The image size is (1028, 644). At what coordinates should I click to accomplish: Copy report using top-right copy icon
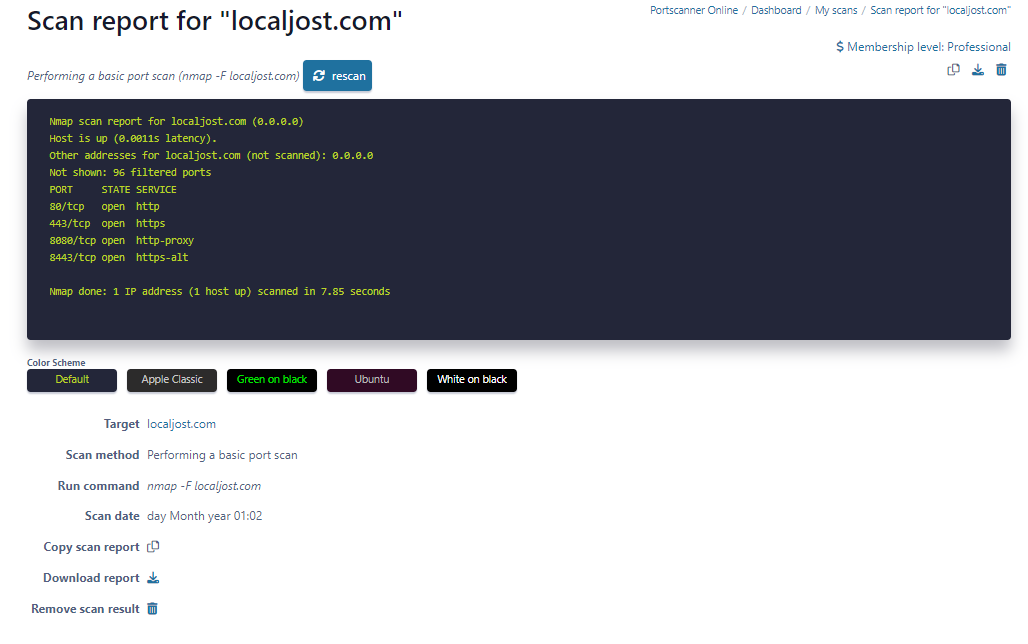(953, 70)
